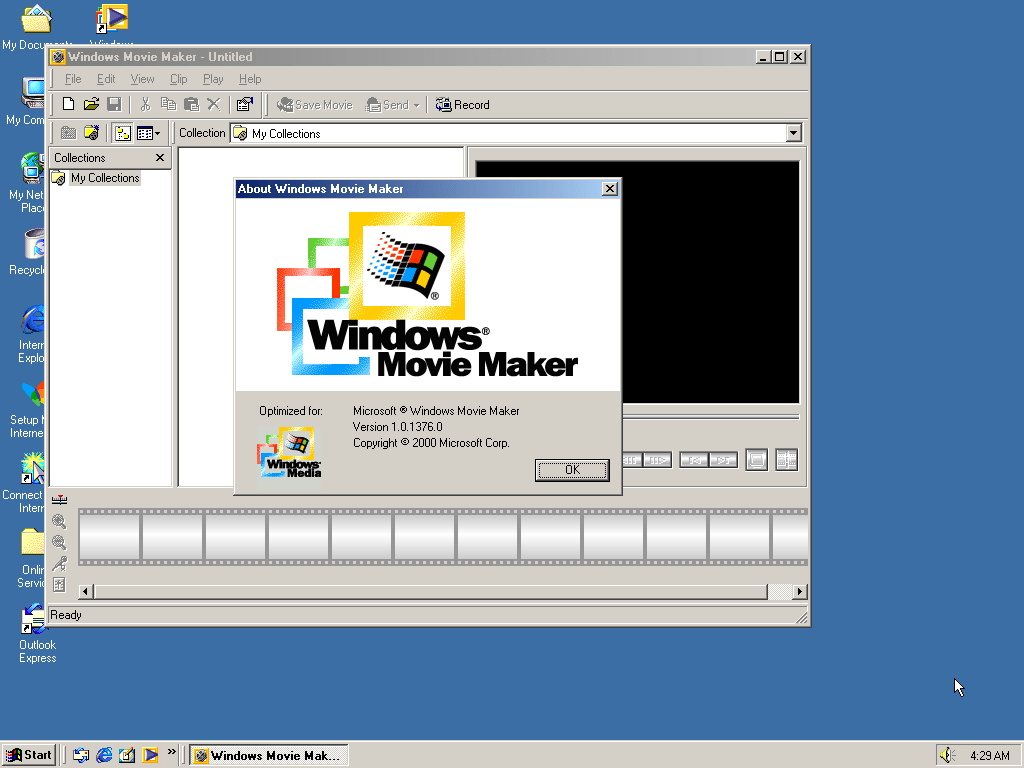Image resolution: width=1024 pixels, height=768 pixels.
Task: Click the Open Project folder icon
Action: pyautogui.click(x=91, y=105)
